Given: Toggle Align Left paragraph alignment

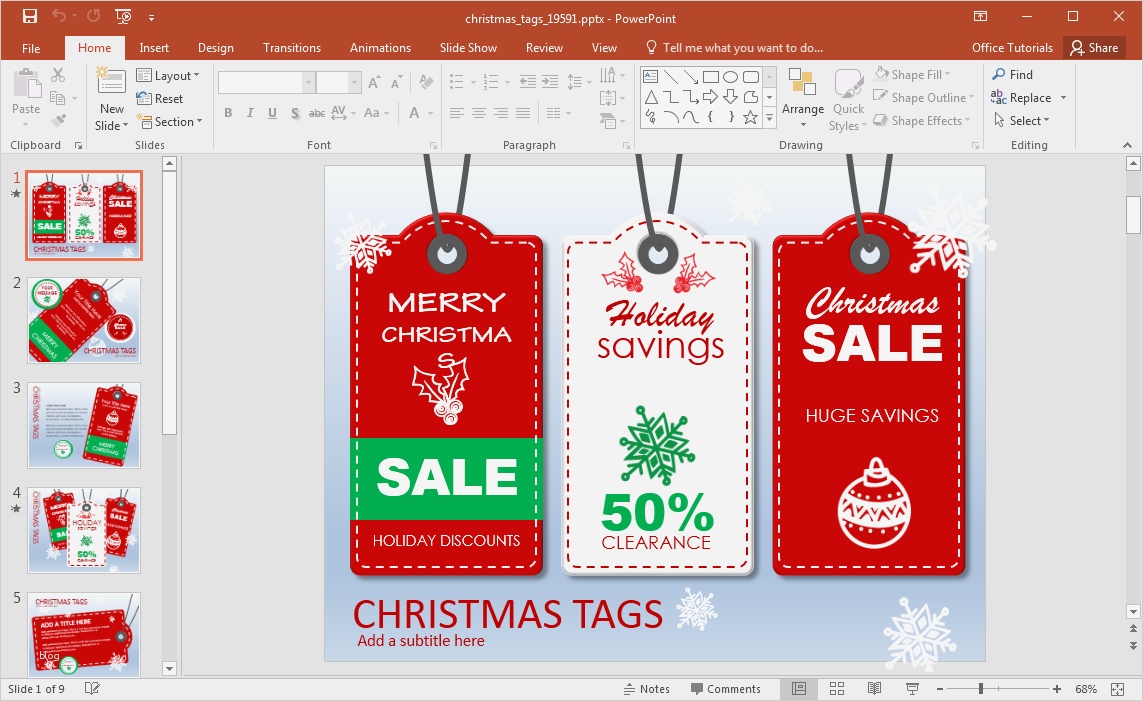Looking at the screenshot, I should coord(457,113).
